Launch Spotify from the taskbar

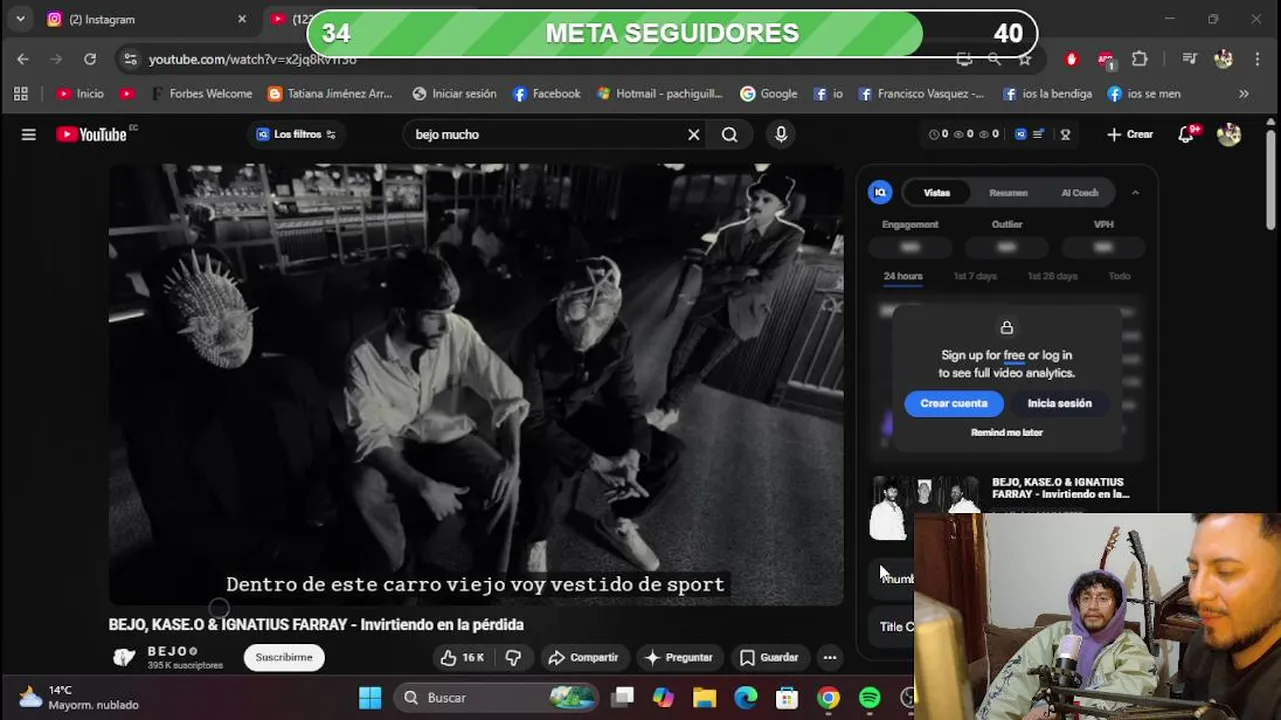click(x=870, y=697)
